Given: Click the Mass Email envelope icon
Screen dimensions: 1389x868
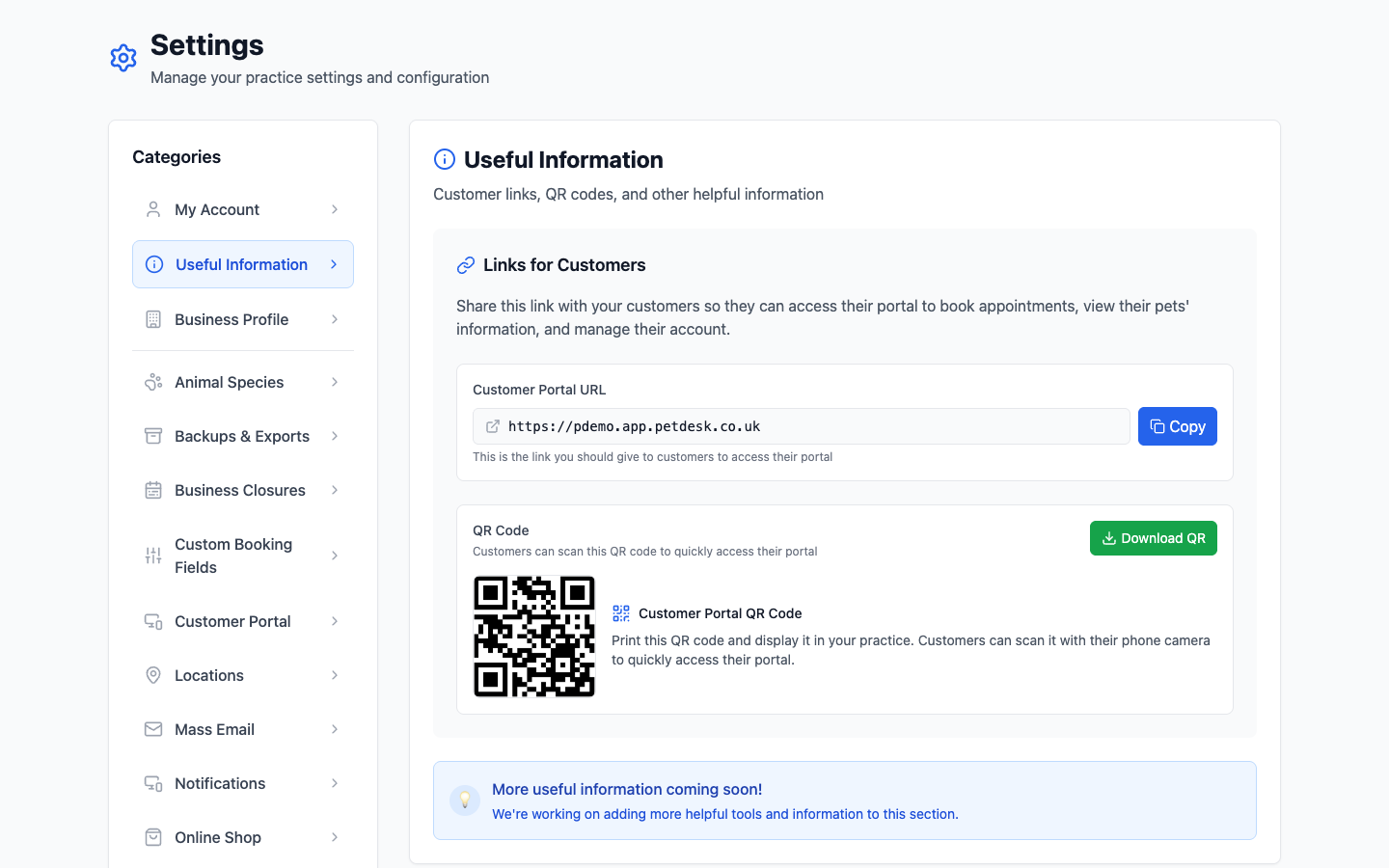Looking at the screenshot, I should click(153, 729).
